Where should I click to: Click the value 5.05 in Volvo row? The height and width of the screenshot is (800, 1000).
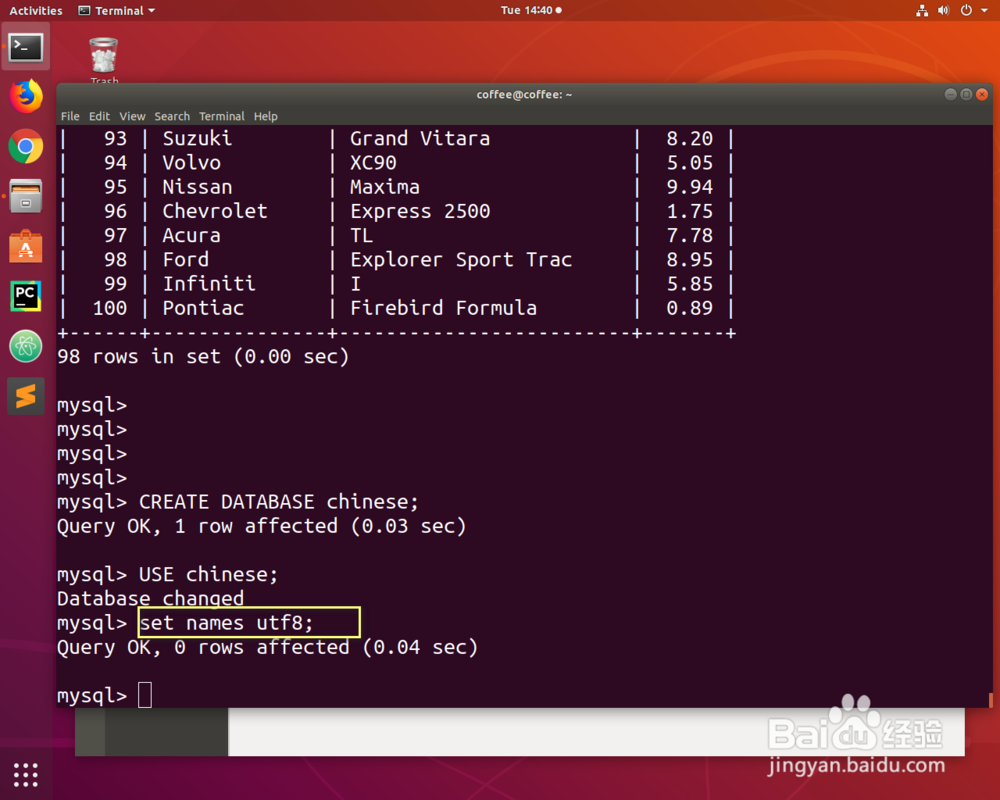[689, 163]
